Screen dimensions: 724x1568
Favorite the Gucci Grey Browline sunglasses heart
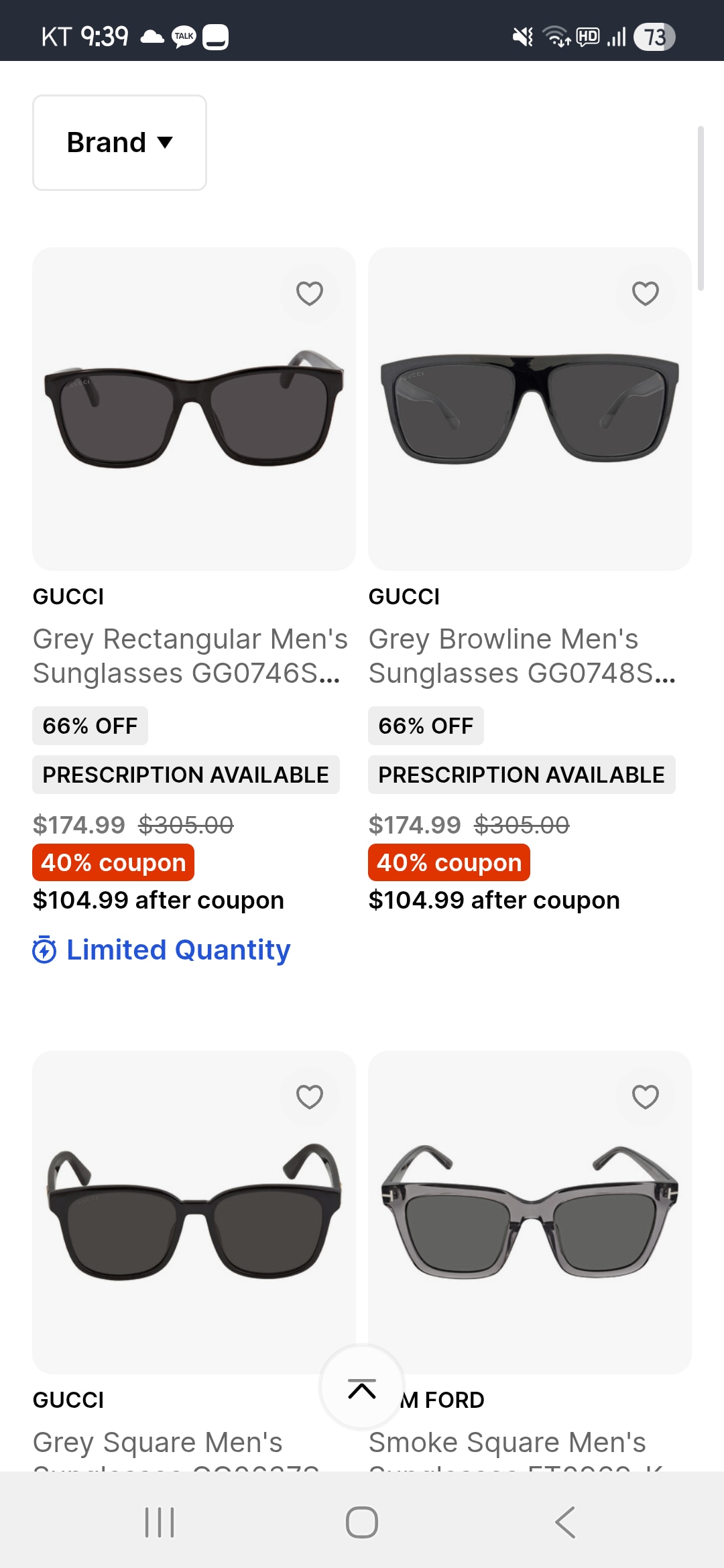(645, 293)
